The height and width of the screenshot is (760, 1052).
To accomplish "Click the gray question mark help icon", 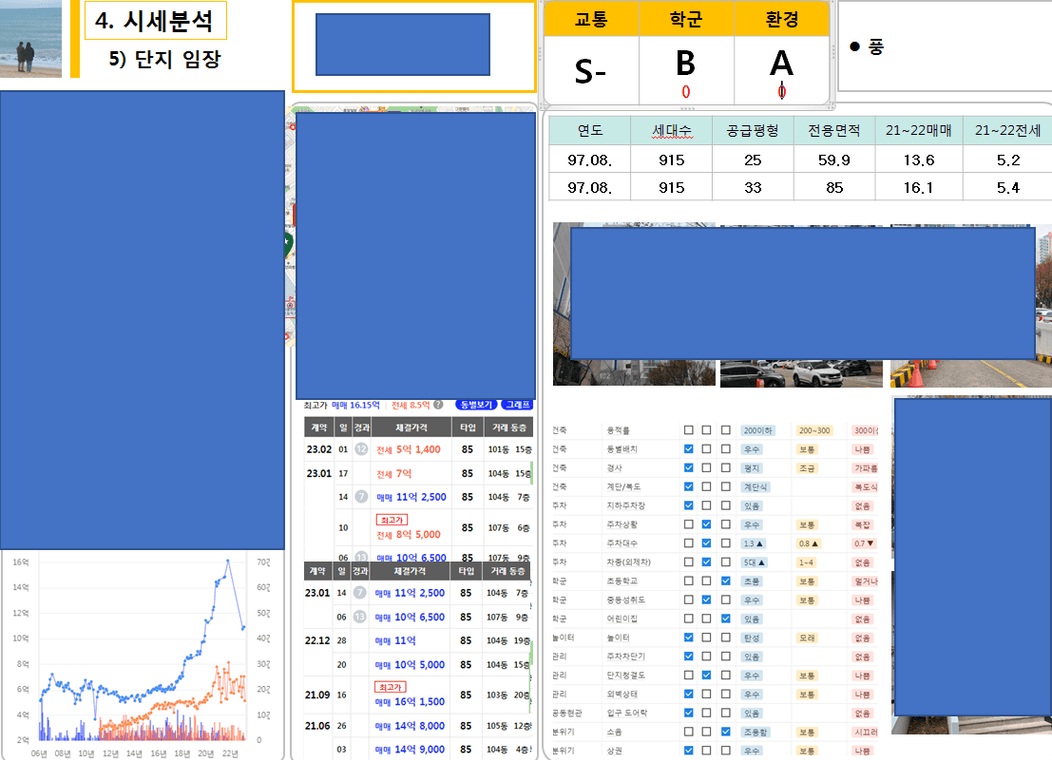I will [438, 405].
